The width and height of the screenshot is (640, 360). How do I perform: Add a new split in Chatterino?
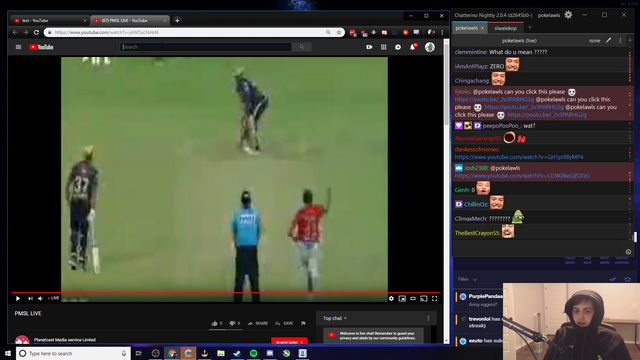630,40
